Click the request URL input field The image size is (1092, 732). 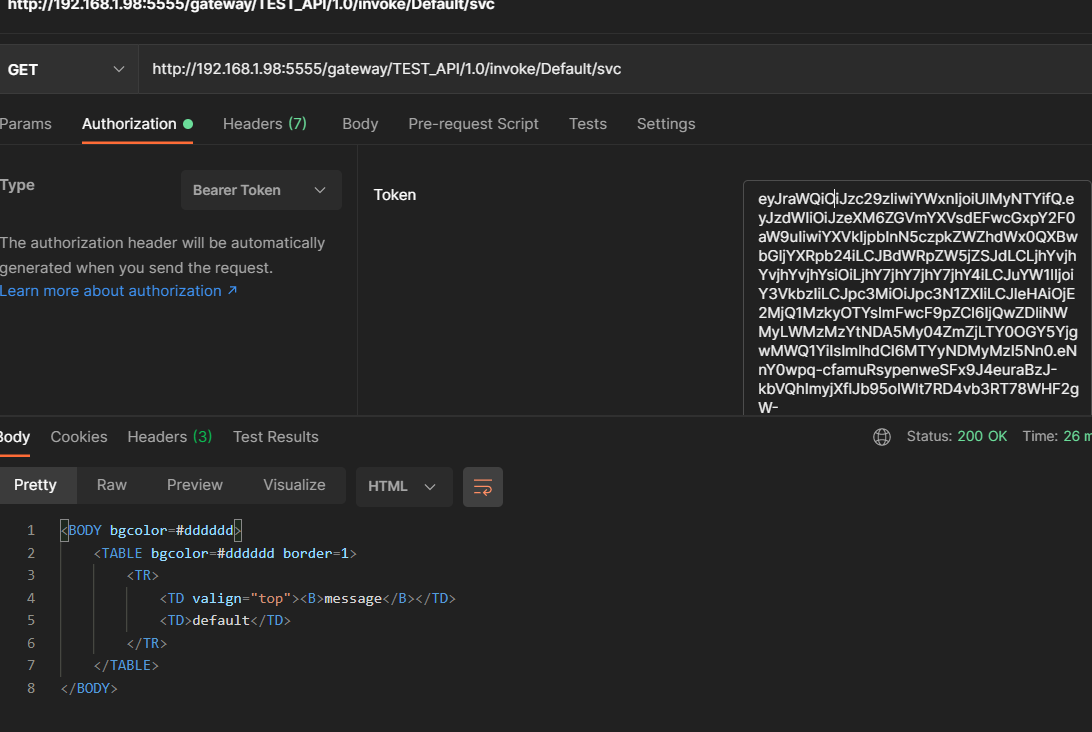600,70
